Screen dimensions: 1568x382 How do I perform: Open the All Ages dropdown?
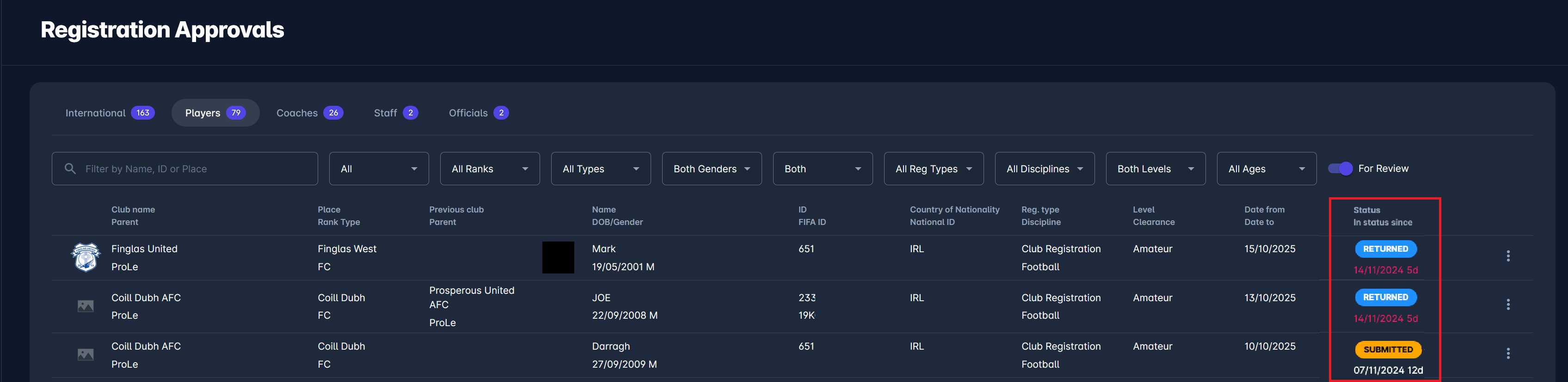coord(1266,169)
